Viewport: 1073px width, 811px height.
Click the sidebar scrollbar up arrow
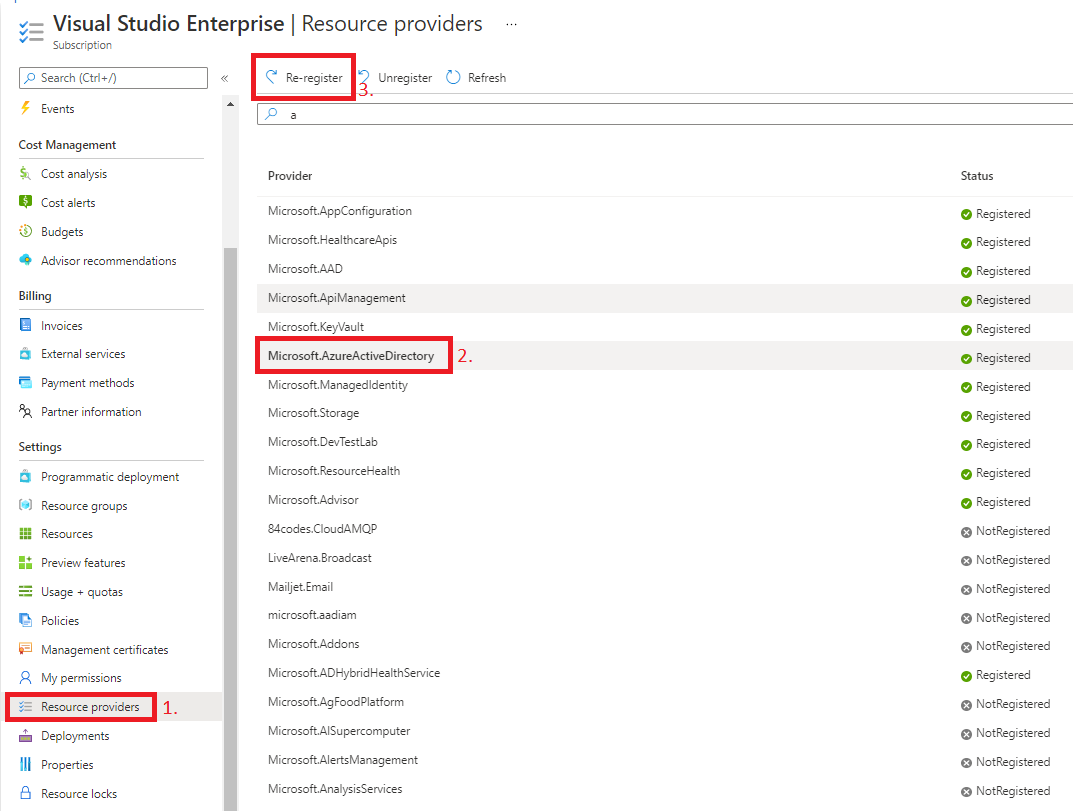(231, 104)
